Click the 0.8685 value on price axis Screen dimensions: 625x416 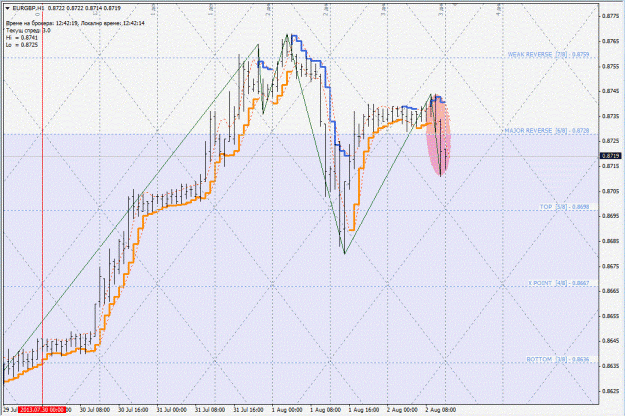[x=611, y=241]
